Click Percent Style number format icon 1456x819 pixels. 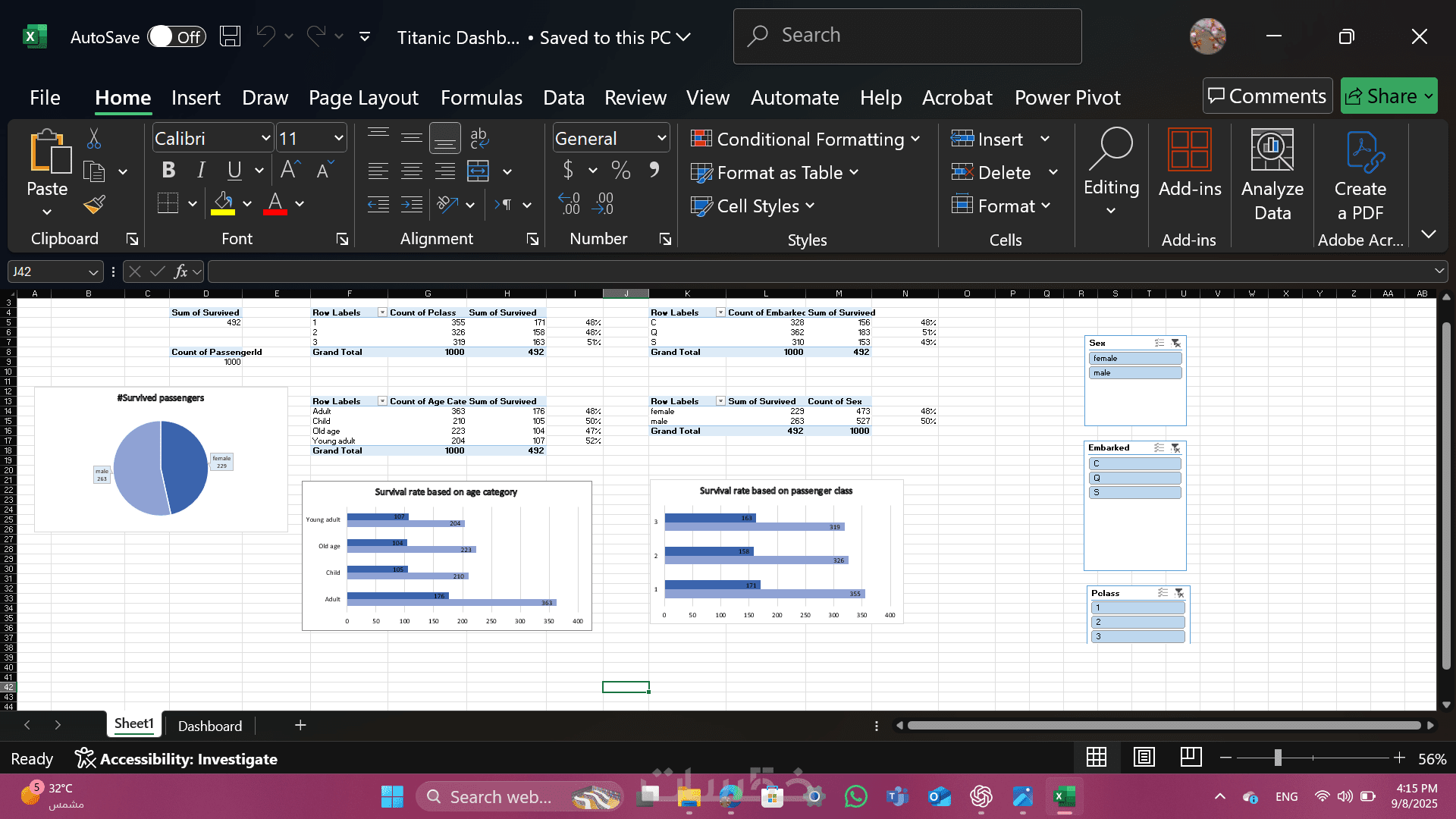click(620, 171)
